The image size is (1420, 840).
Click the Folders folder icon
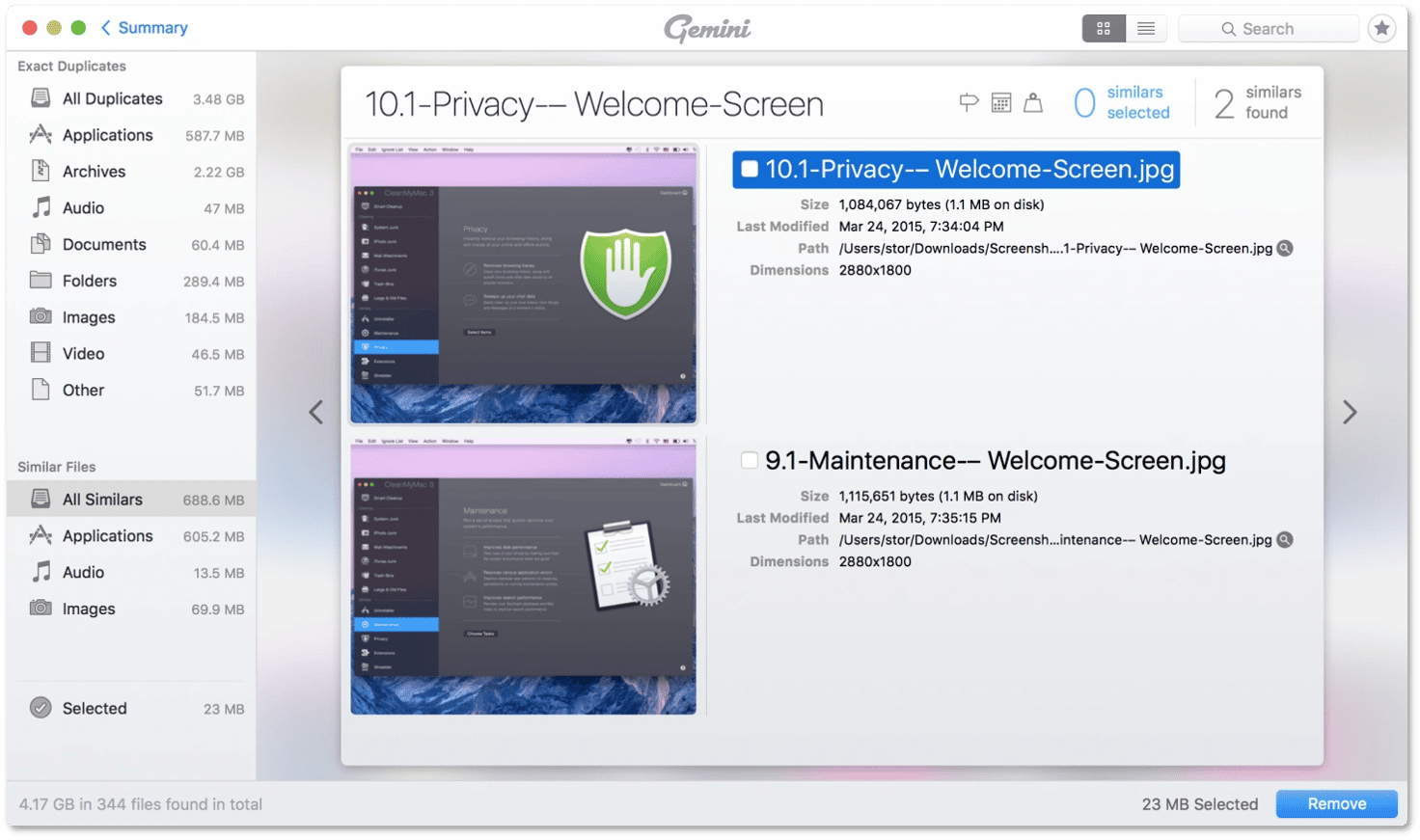[x=41, y=281]
